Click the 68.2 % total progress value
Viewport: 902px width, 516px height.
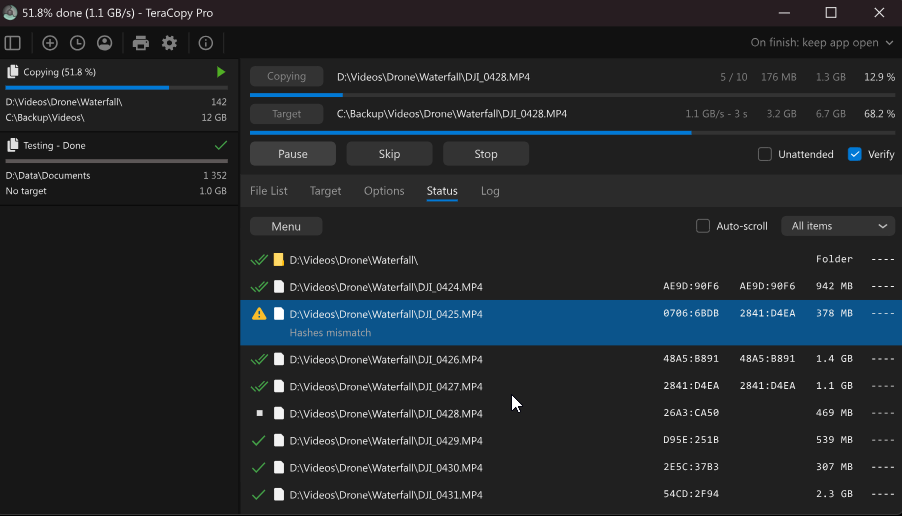(x=879, y=114)
